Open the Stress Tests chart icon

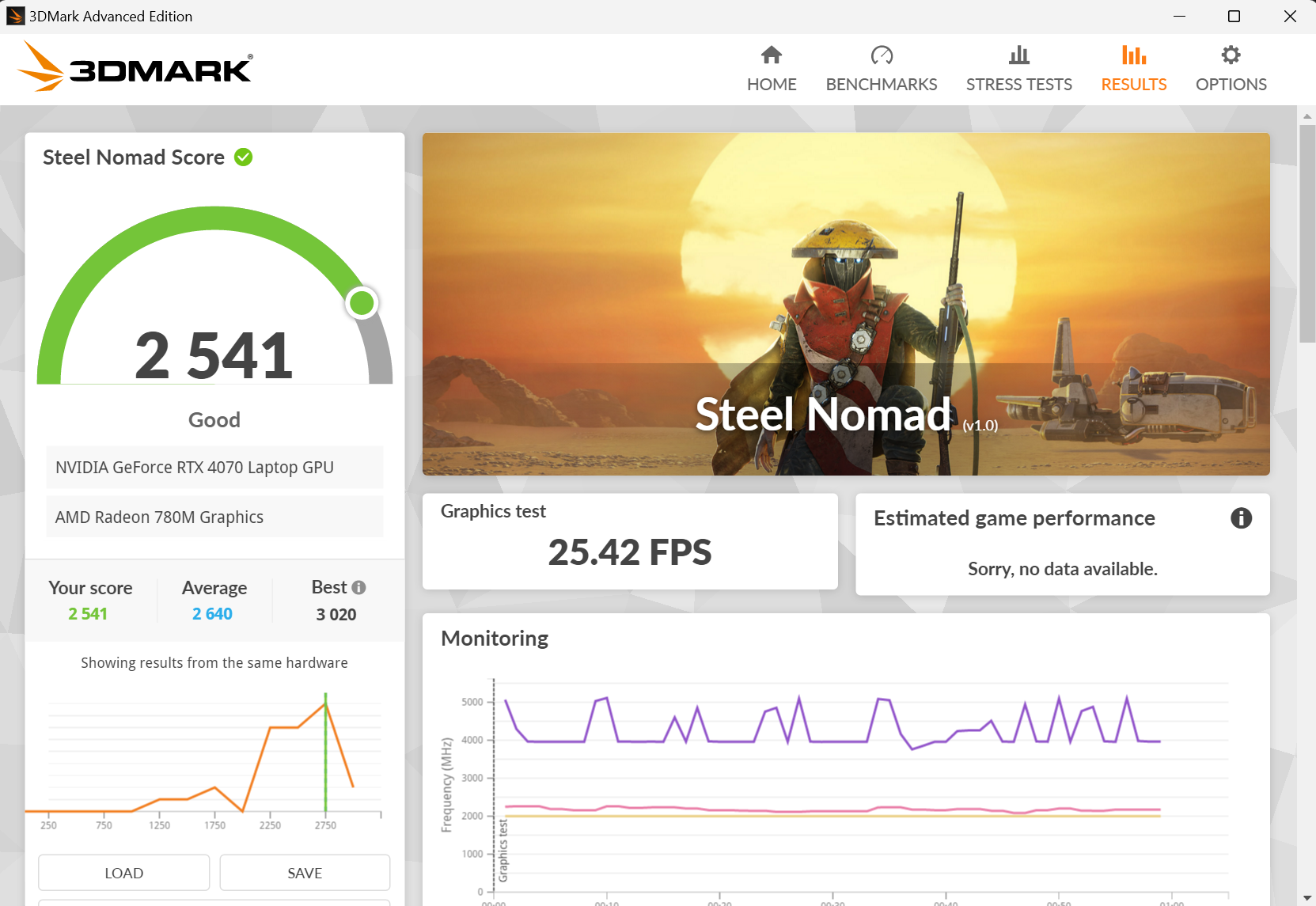(1019, 55)
